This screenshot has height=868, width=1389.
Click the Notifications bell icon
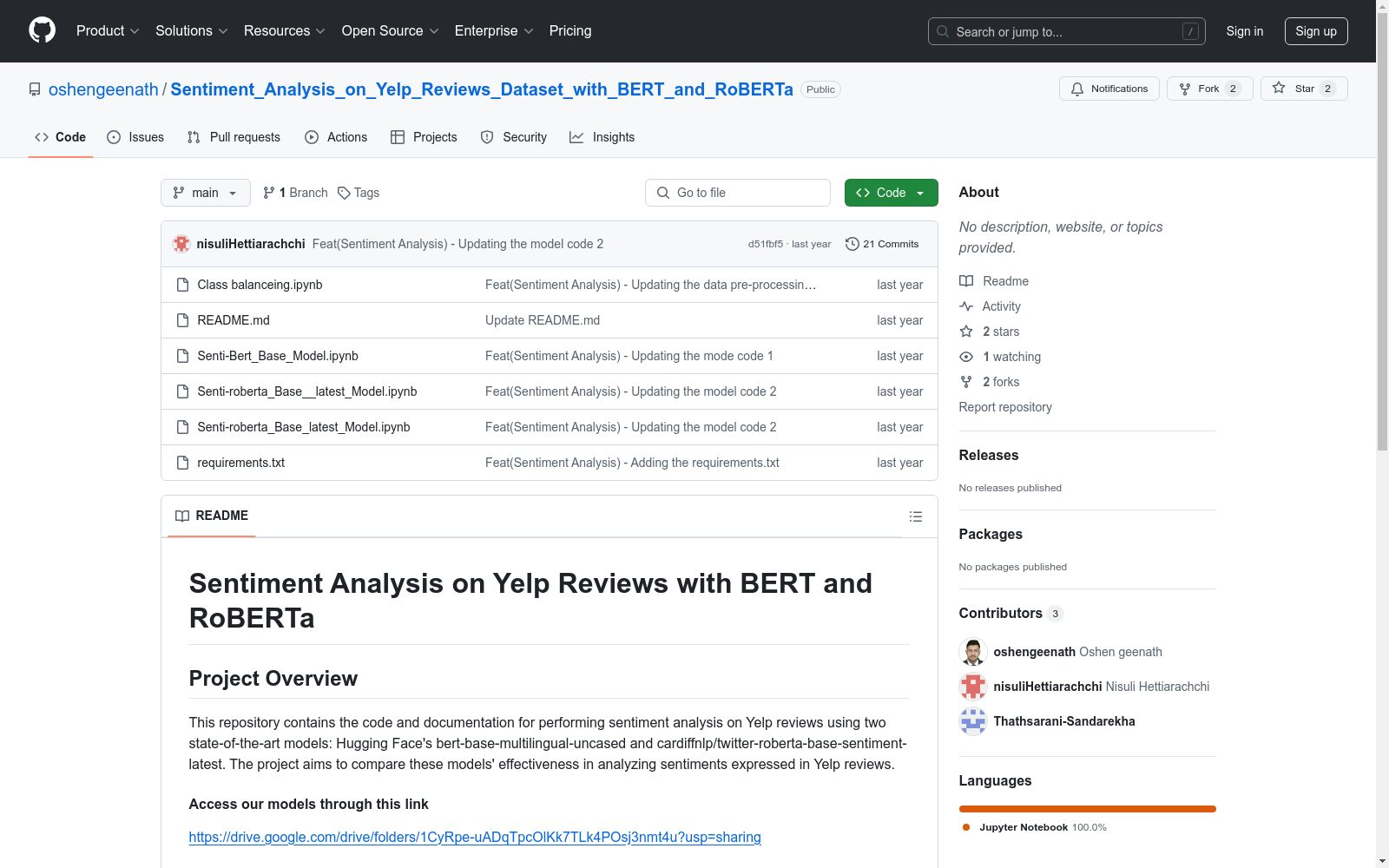[x=1077, y=89]
